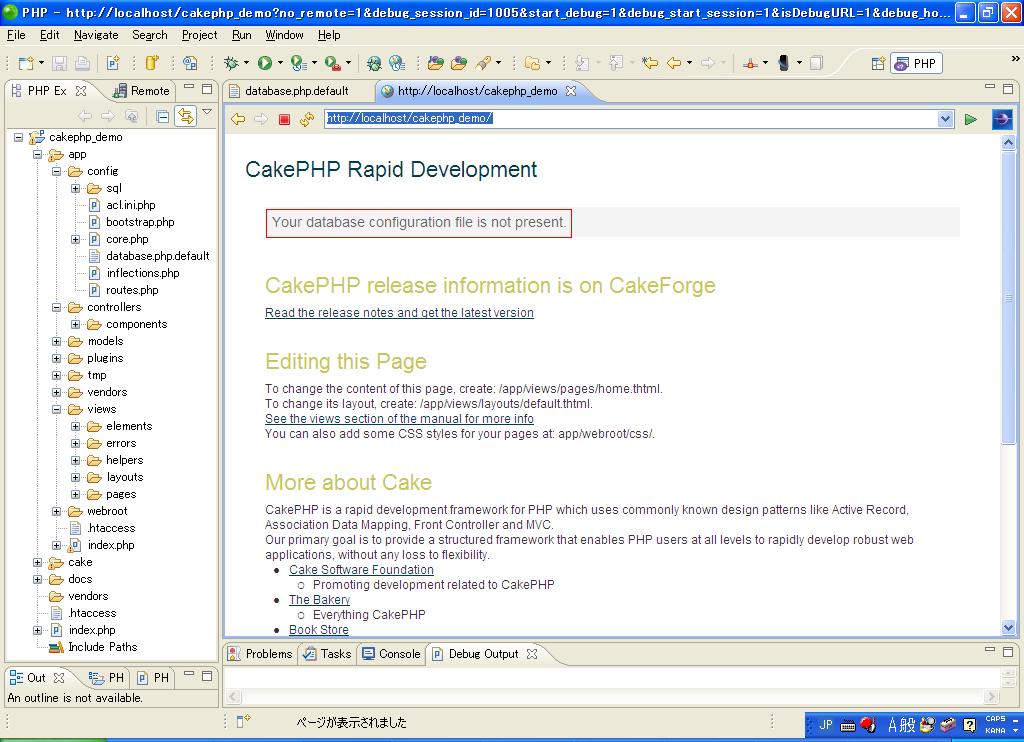This screenshot has width=1024, height=742.
Task: Click the green Go arrow beside URL
Action: pos(970,119)
